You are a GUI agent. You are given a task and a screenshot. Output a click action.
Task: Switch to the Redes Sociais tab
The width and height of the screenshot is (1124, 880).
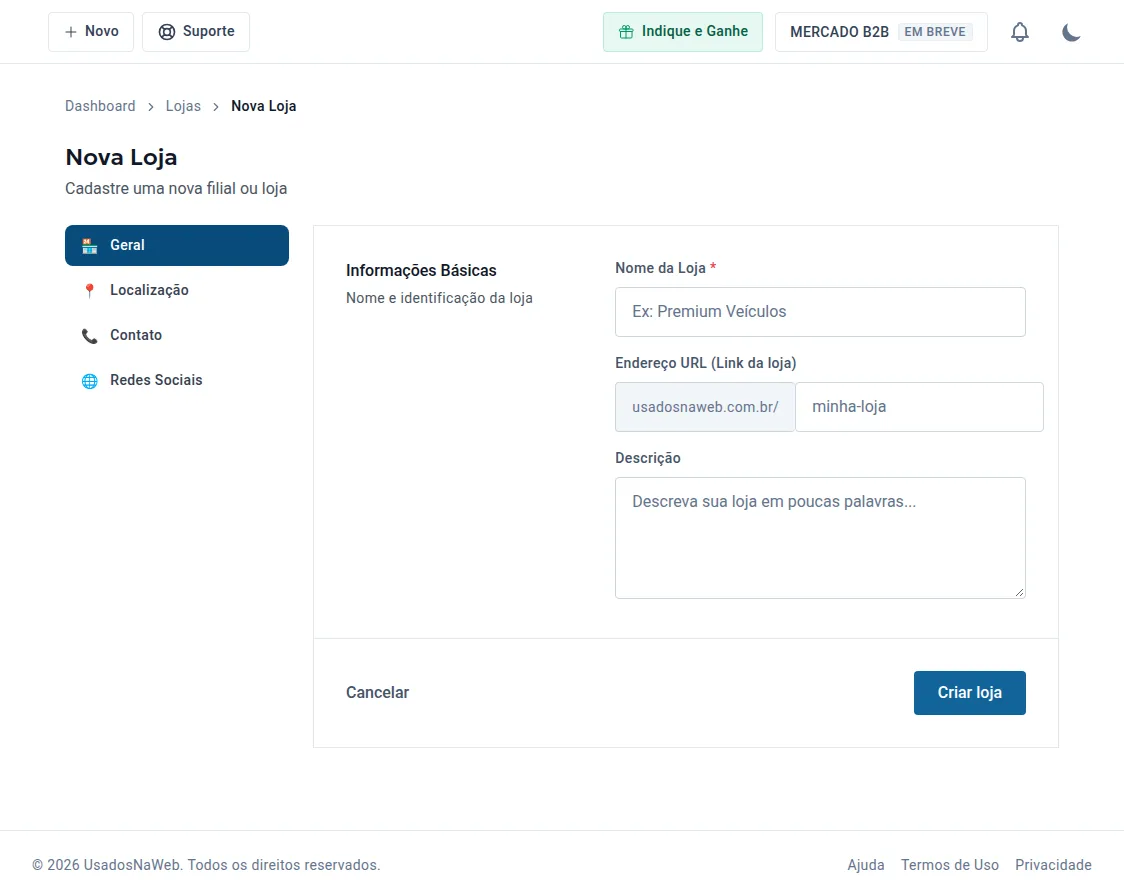177,381
